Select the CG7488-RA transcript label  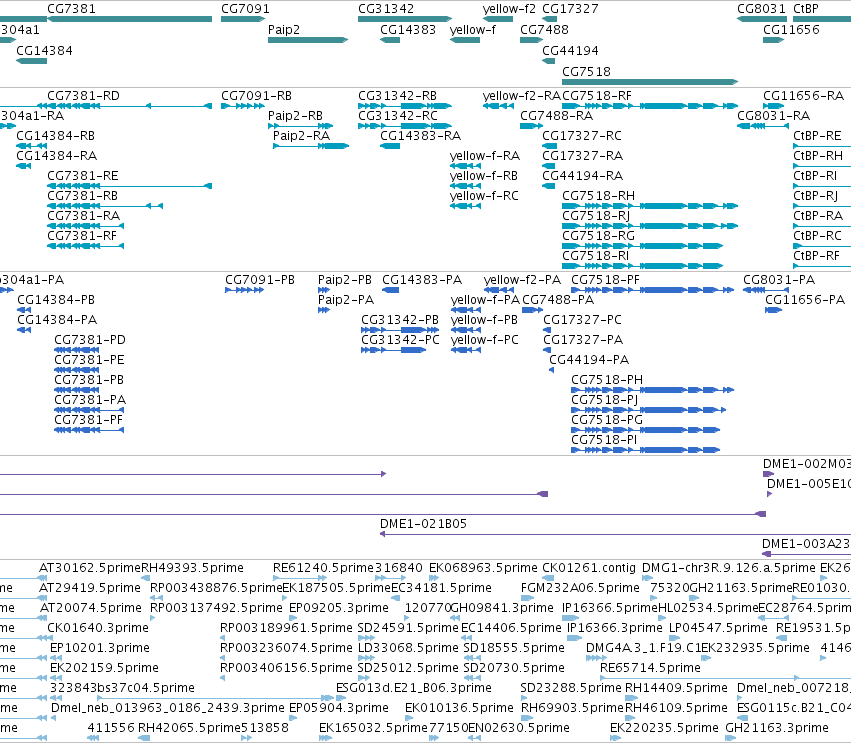tap(556, 116)
